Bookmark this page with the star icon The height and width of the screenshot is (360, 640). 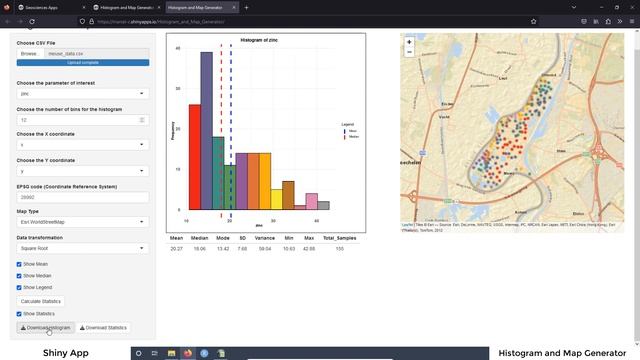(533, 22)
